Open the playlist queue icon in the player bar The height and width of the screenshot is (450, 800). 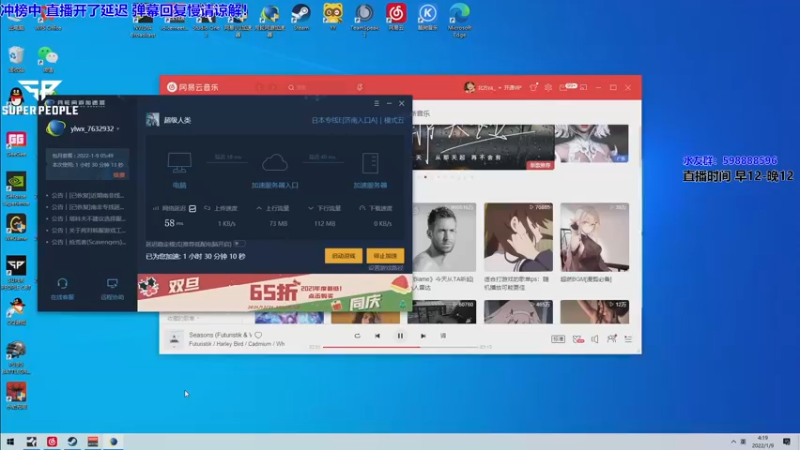[628, 339]
